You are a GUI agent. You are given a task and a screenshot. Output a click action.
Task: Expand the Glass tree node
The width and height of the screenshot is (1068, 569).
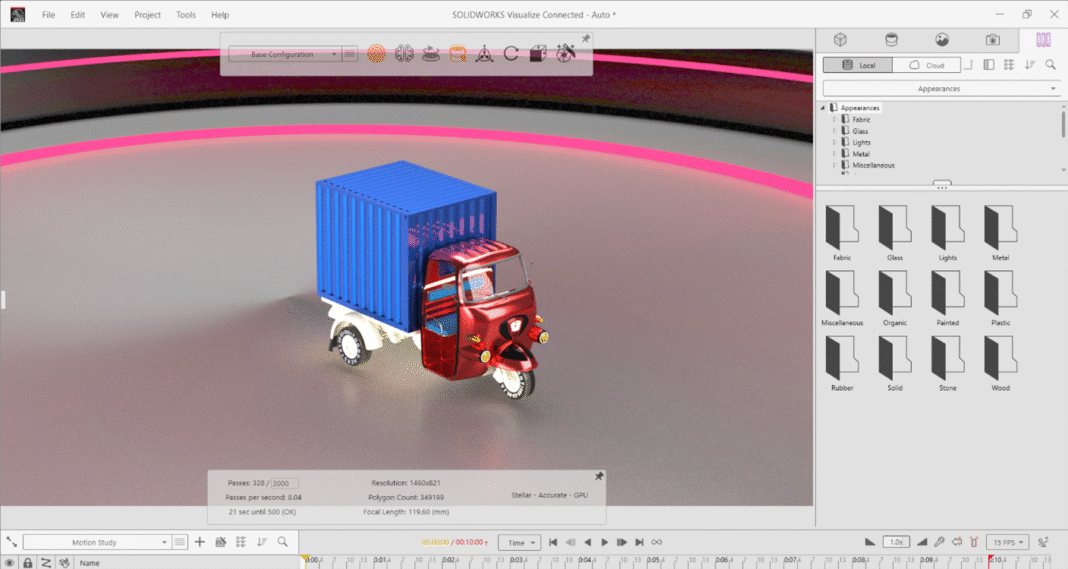(834, 131)
